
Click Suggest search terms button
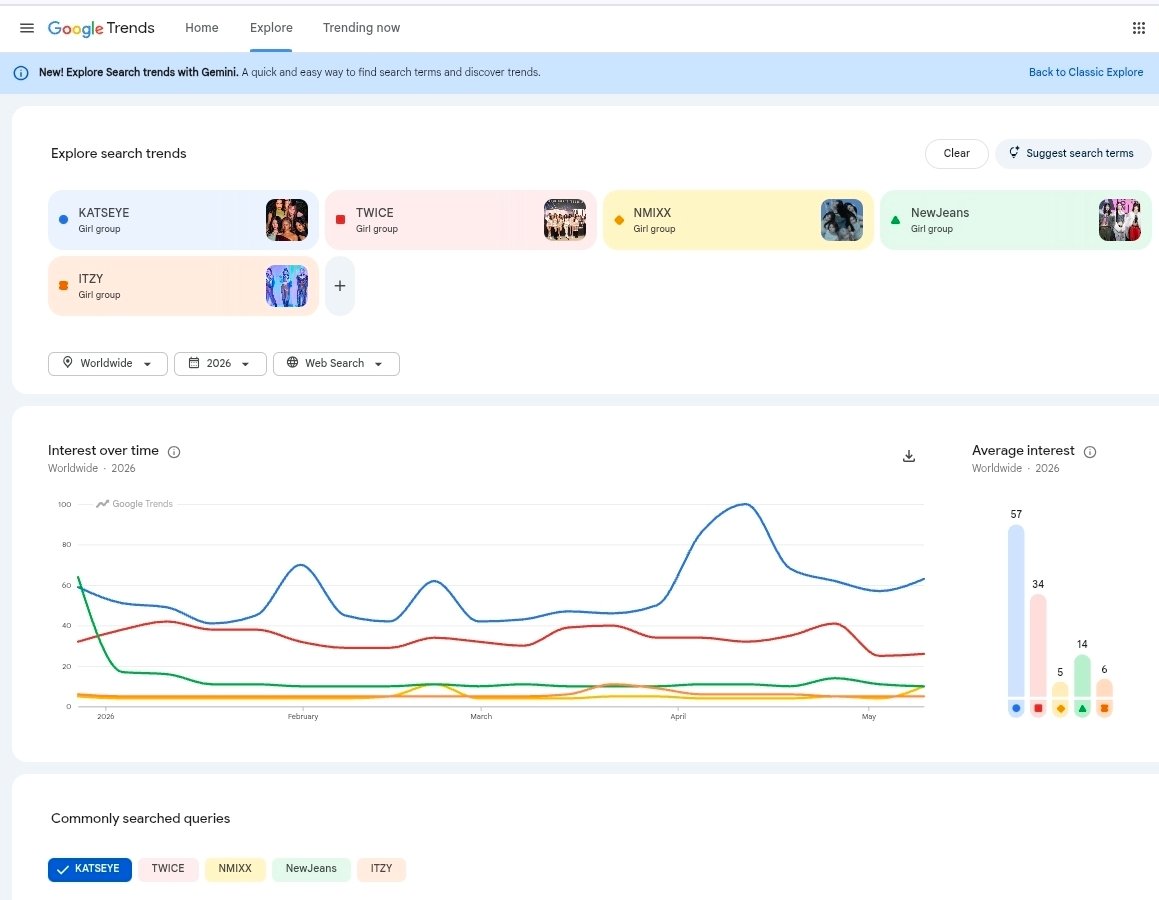tap(1073, 154)
